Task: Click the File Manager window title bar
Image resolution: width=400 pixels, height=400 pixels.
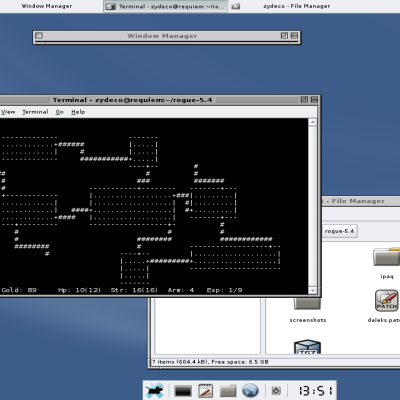Action: coord(361,201)
